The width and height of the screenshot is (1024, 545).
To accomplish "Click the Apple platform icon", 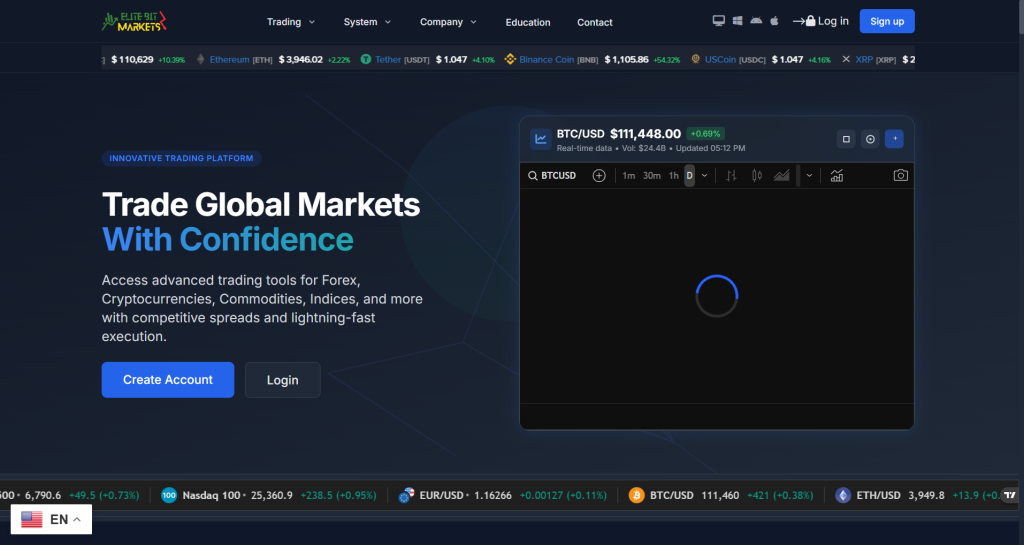I will click(773, 21).
